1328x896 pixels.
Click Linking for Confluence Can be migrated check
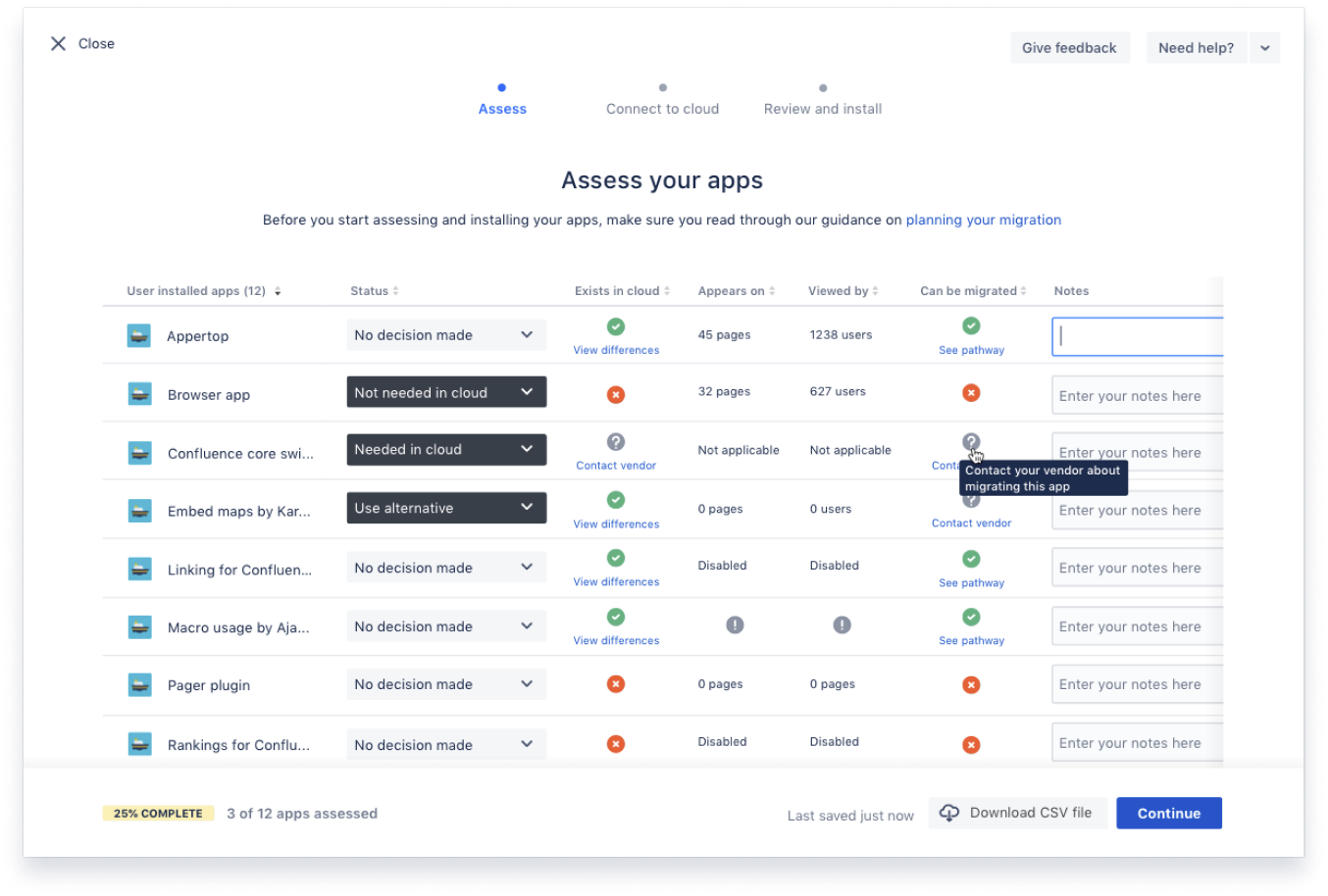pos(971,559)
